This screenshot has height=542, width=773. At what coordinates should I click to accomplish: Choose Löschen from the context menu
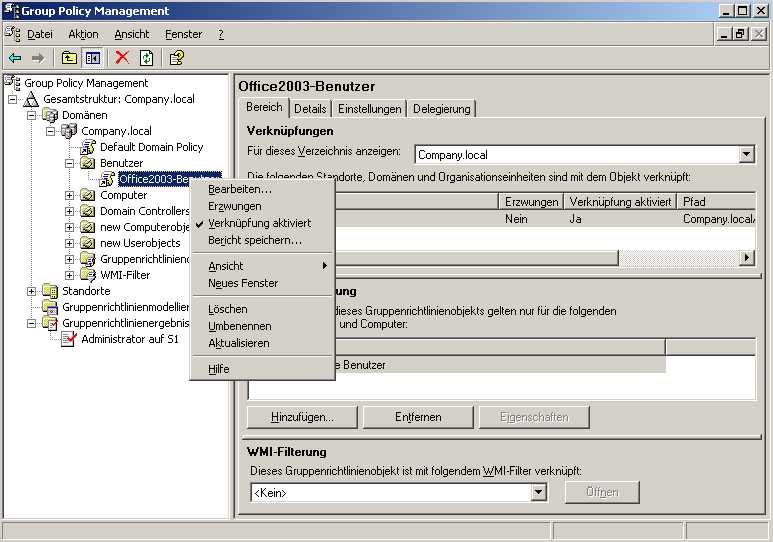(262, 309)
